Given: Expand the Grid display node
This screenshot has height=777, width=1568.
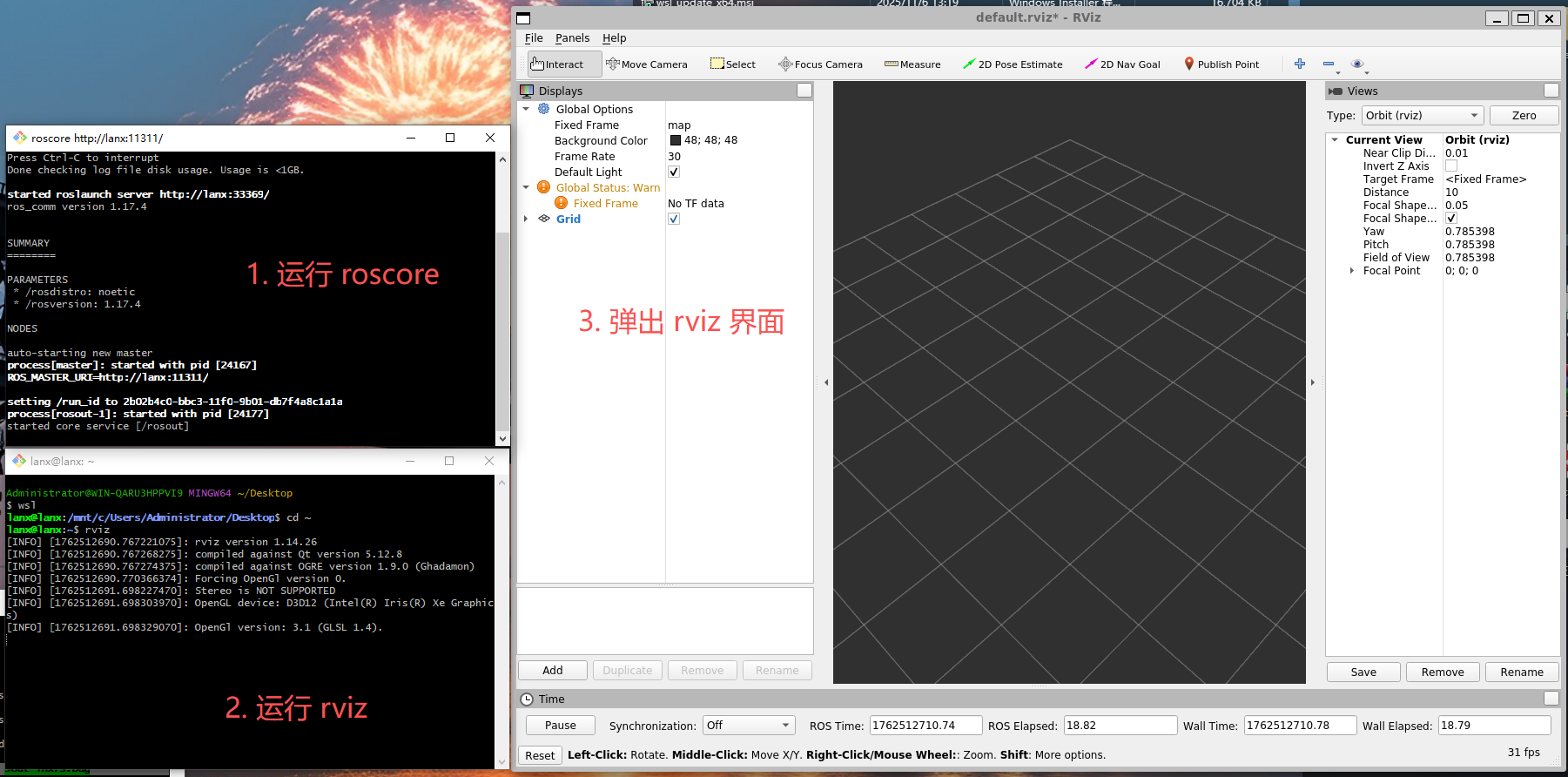Looking at the screenshot, I should [x=526, y=219].
